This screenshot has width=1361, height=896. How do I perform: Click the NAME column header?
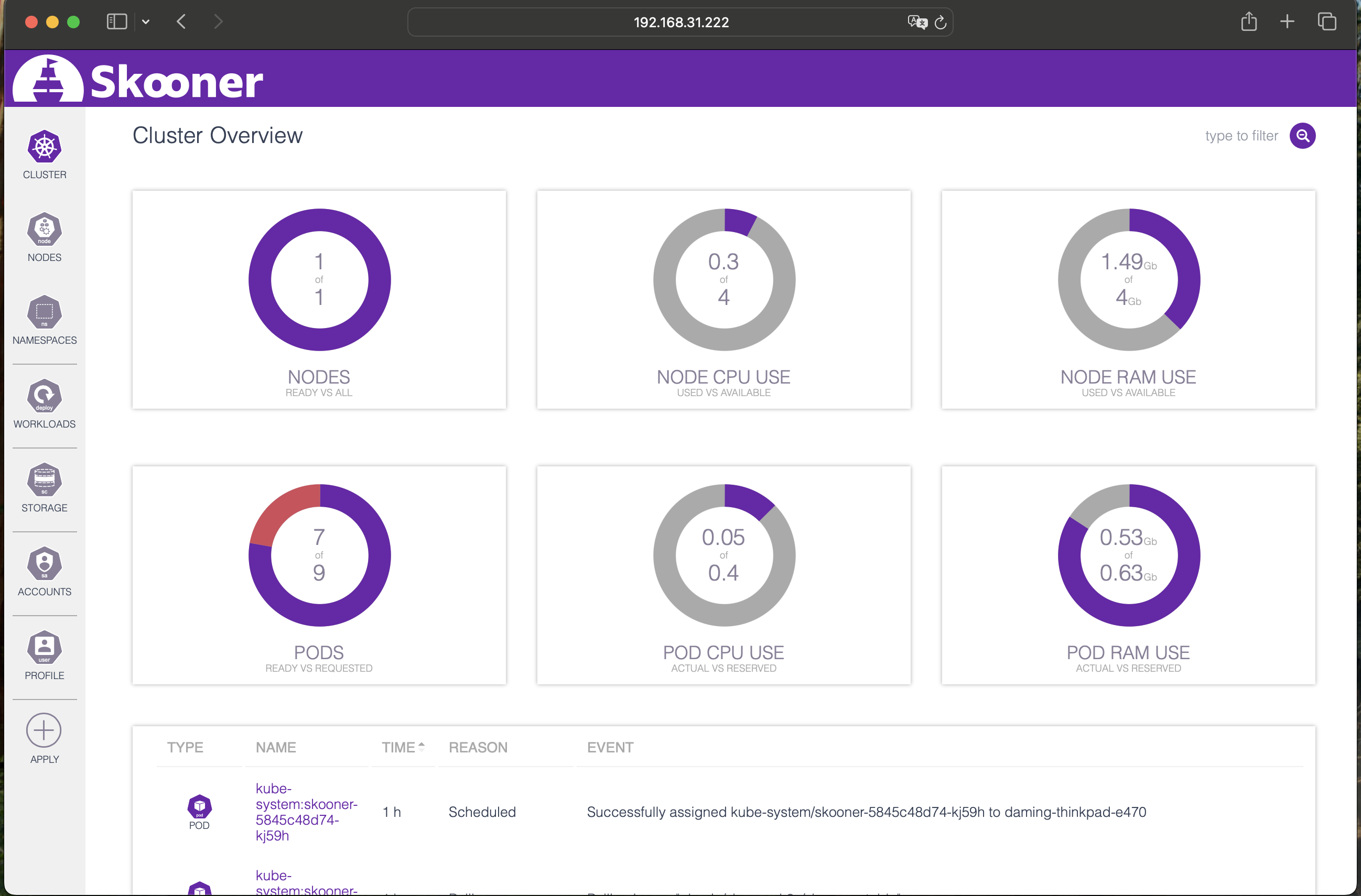tap(276, 747)
